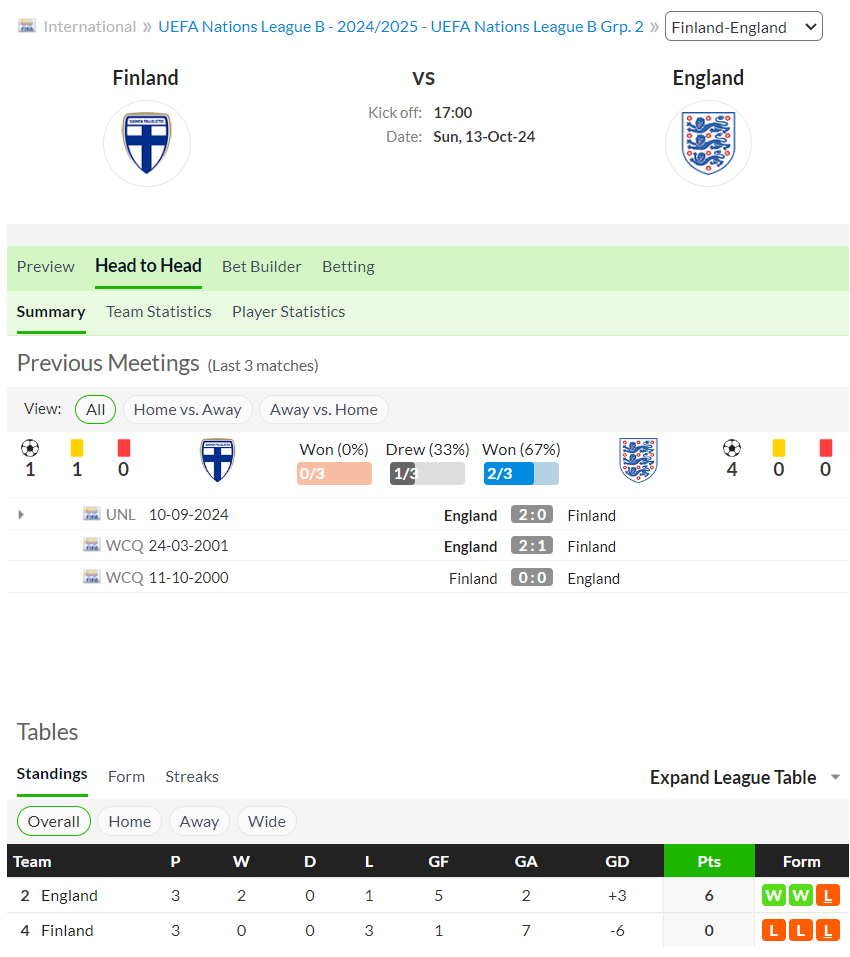
Task: Open the Team Statistics tab
Action: tap(159, 312)
